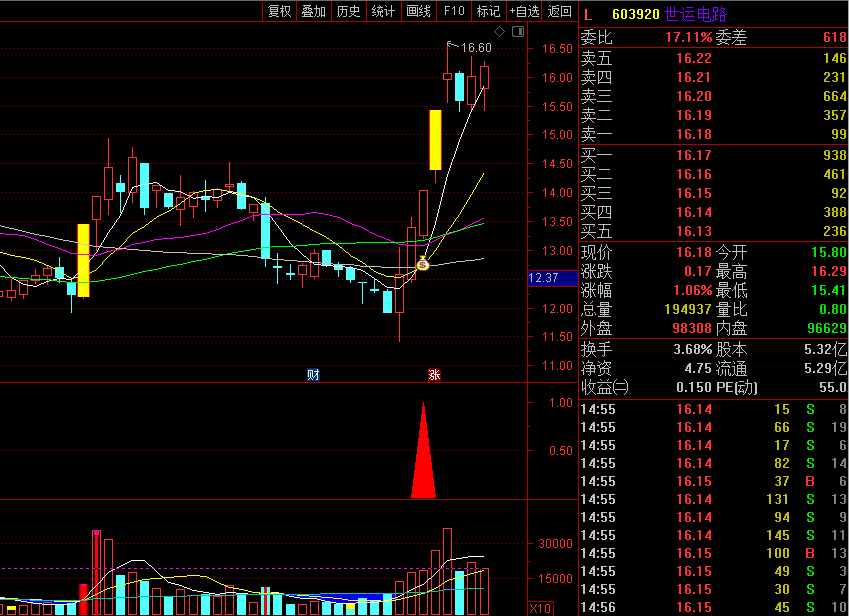Toggle the side panel icon above the chart

click(518, 31)
